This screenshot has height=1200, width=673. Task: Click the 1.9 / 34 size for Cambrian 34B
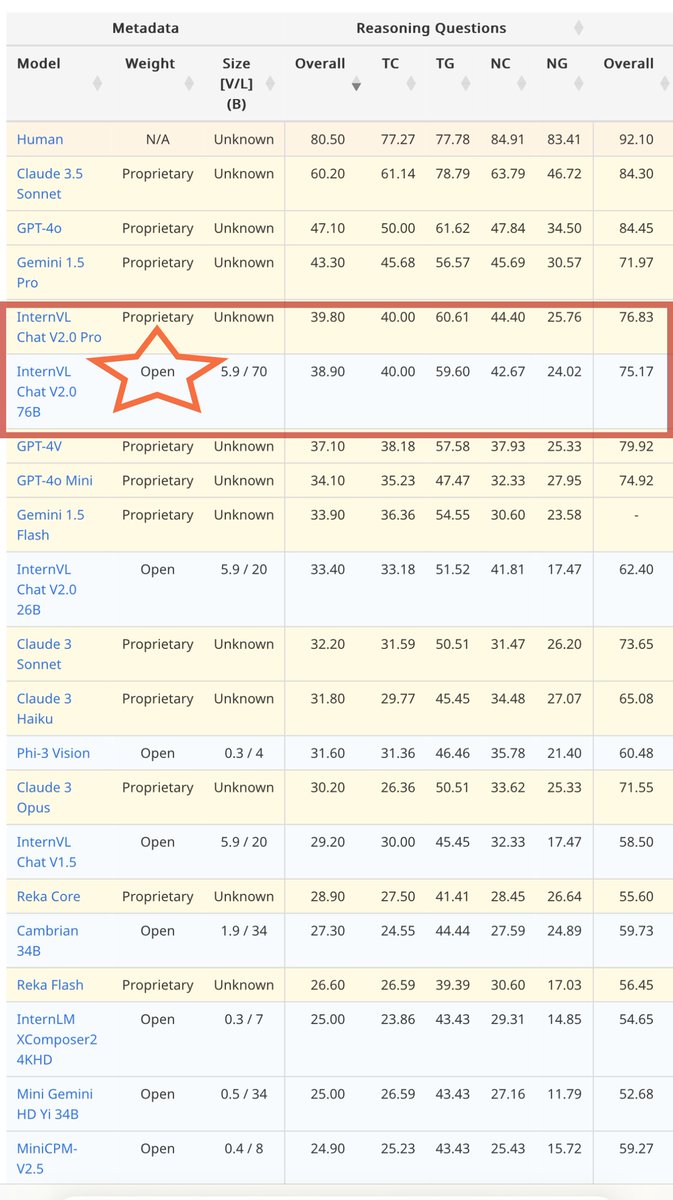(244, 930)
